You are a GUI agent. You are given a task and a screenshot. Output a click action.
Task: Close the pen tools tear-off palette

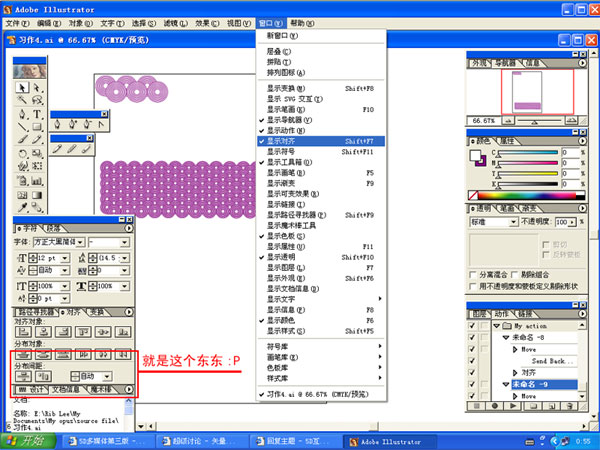click(104, 114)
